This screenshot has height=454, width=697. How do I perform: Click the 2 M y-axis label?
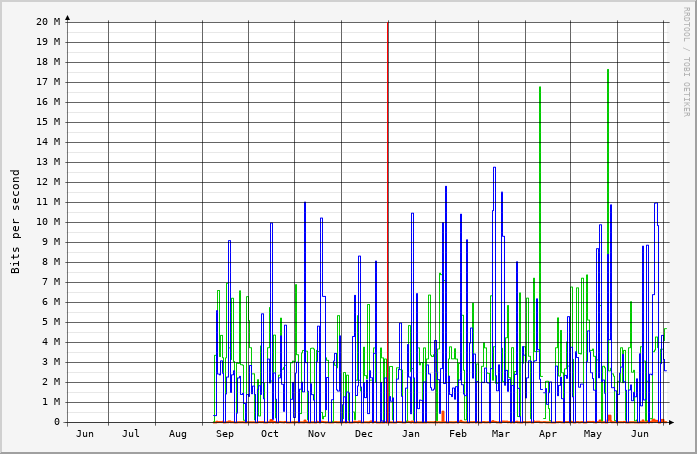coord(51,382)
